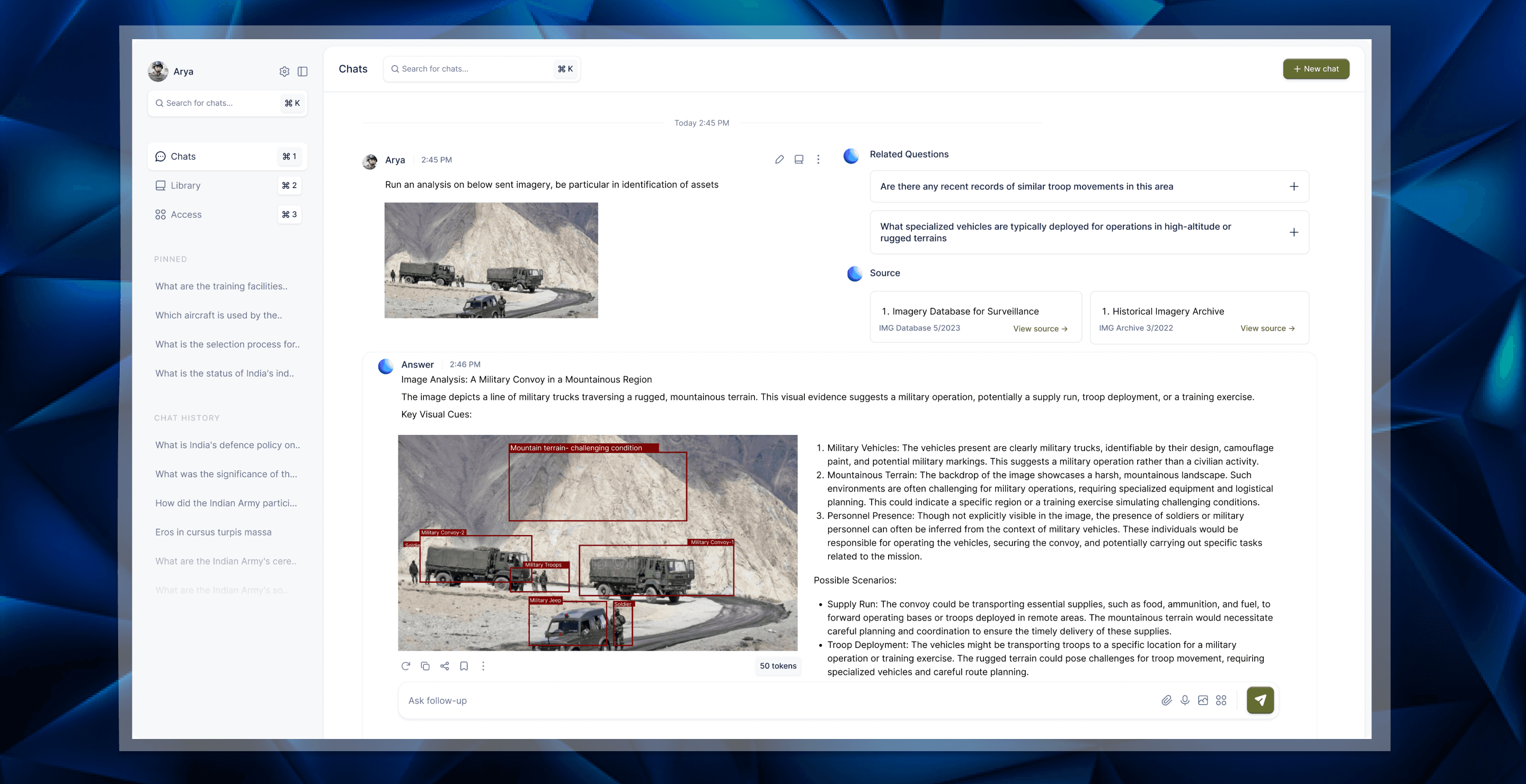Image resolution: width=1526 pixels, height=784 pixels.
Task: Click the library icon on Arya's message
Action: pos(799,159)
